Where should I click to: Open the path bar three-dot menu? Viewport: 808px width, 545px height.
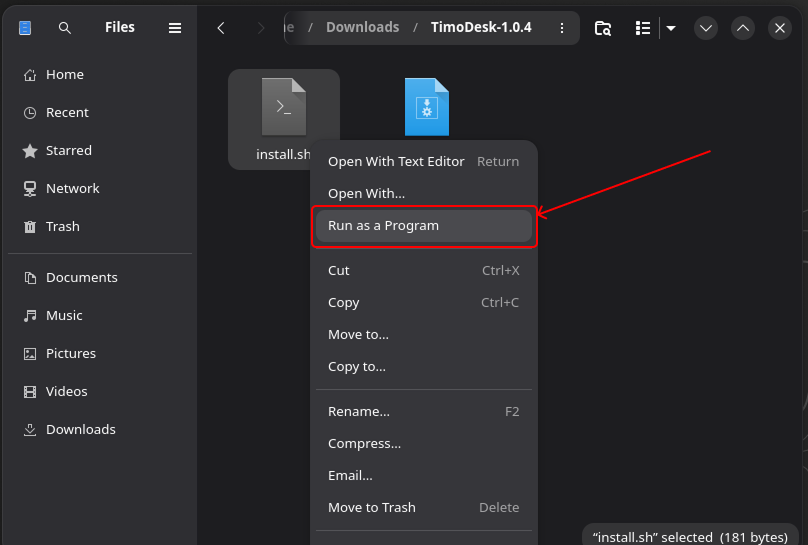562,28
